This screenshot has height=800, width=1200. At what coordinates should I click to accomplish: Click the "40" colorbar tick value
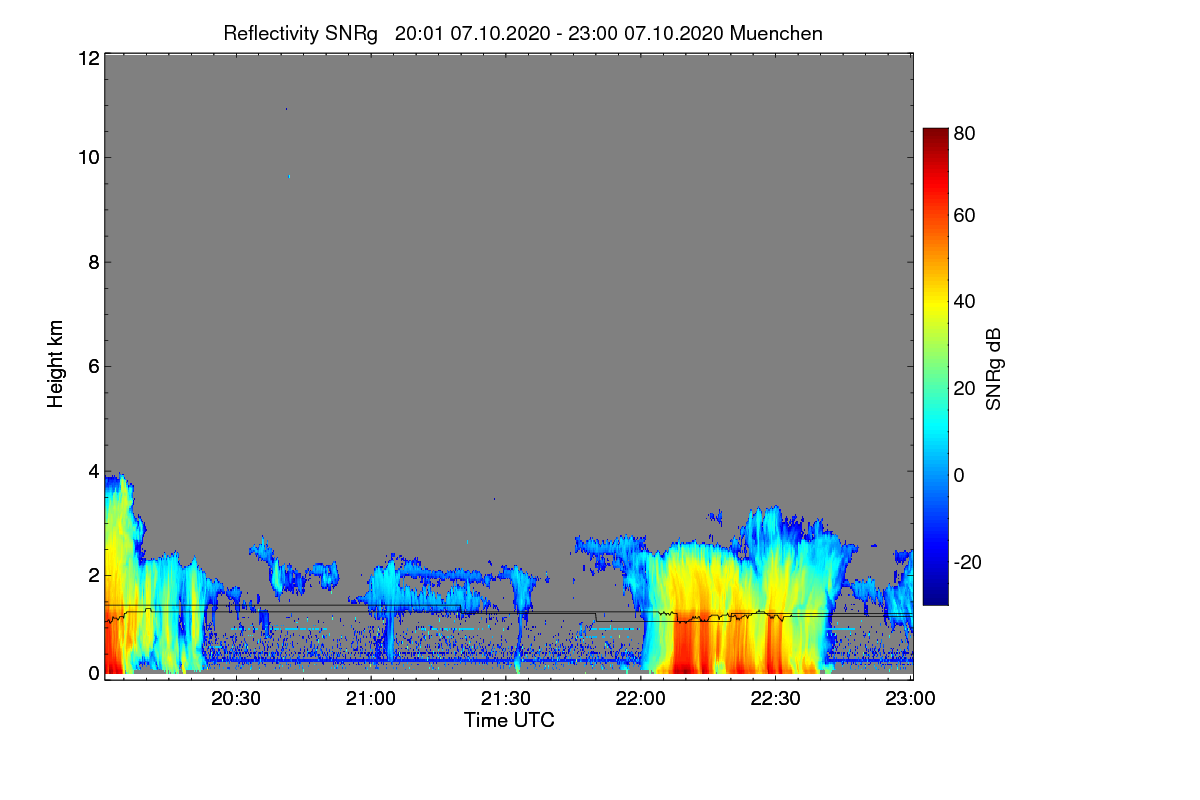click(x=965, y=302)
